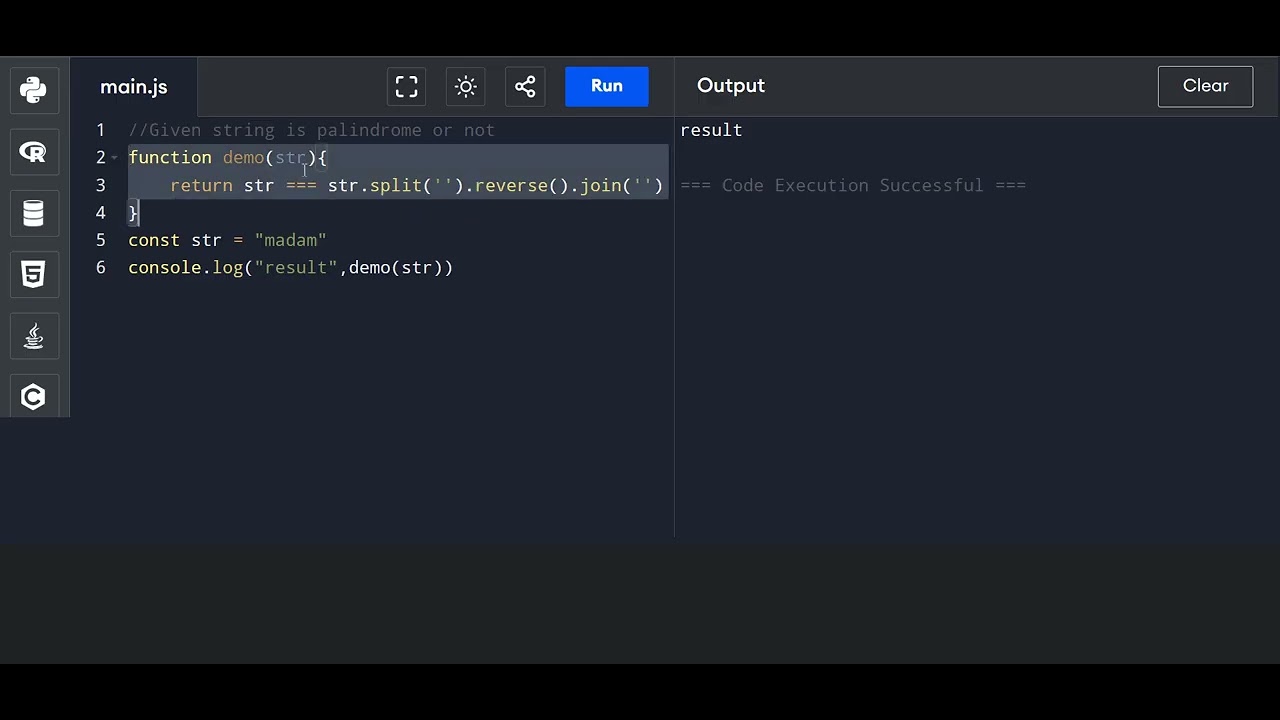
Task: Click 'Code Execution Successful' message
Action: [x=853, y=185]
